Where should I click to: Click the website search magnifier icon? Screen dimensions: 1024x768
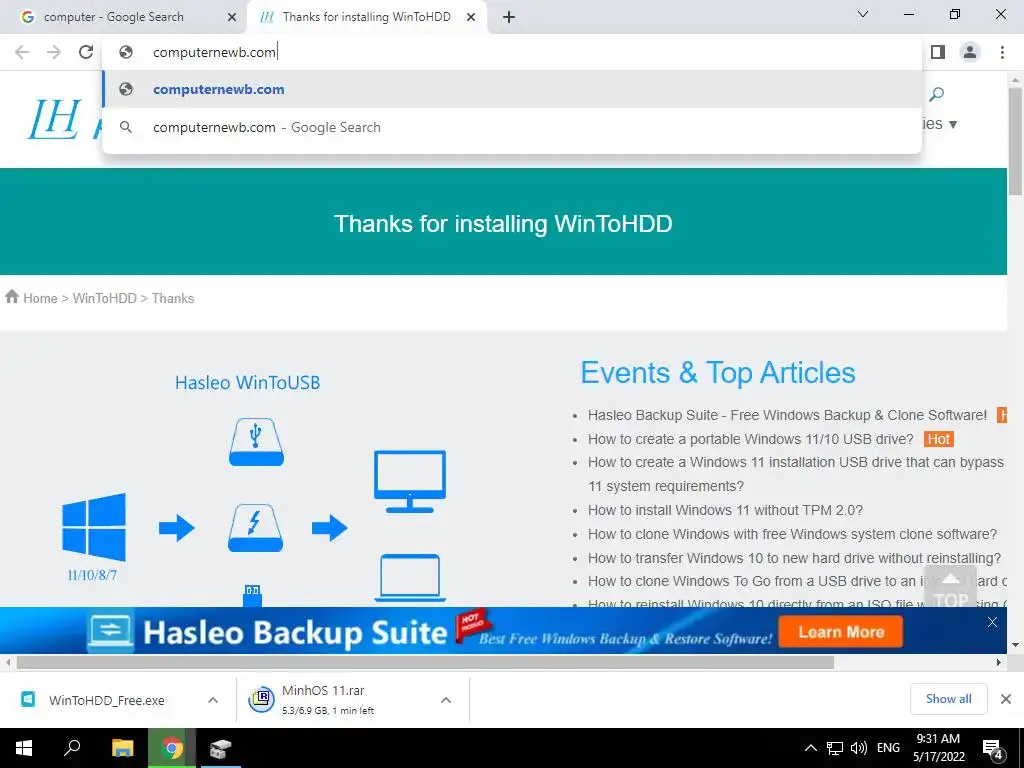[x=936, y=94]
